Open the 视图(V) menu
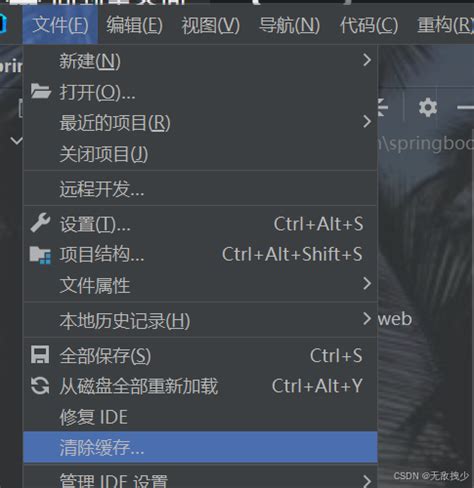The width and height of the screenshot is (474, 488). pyautogui.click(x=211, y=26)
